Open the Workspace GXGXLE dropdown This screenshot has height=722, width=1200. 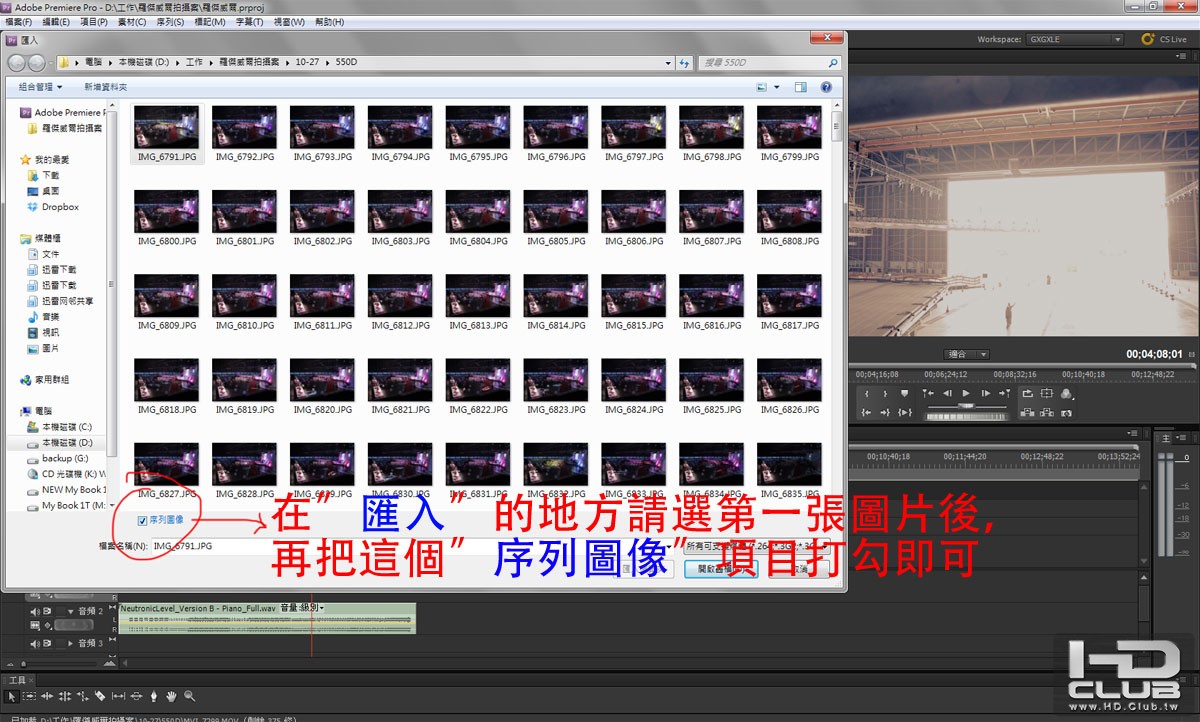point(1075,40)
